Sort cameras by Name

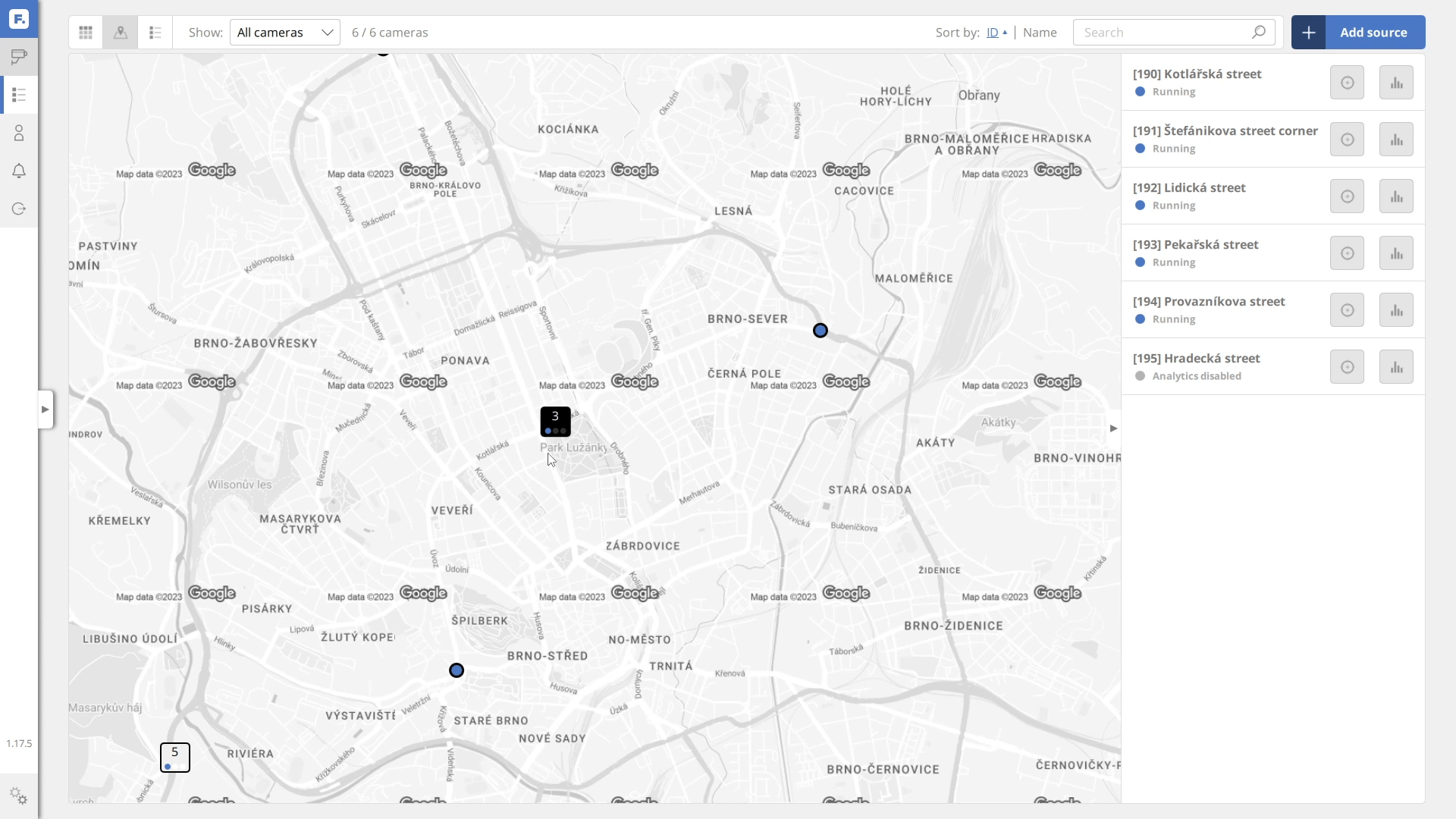1039,33
